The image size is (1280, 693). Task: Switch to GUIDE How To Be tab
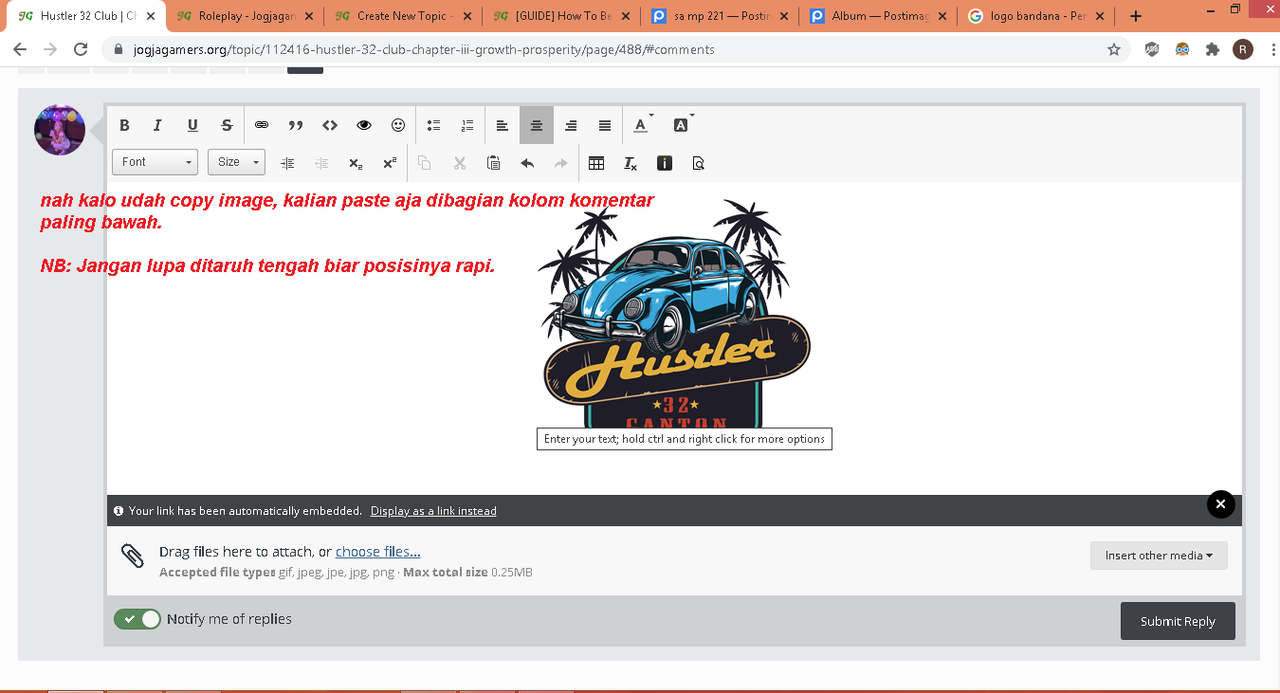click(561, 16)
